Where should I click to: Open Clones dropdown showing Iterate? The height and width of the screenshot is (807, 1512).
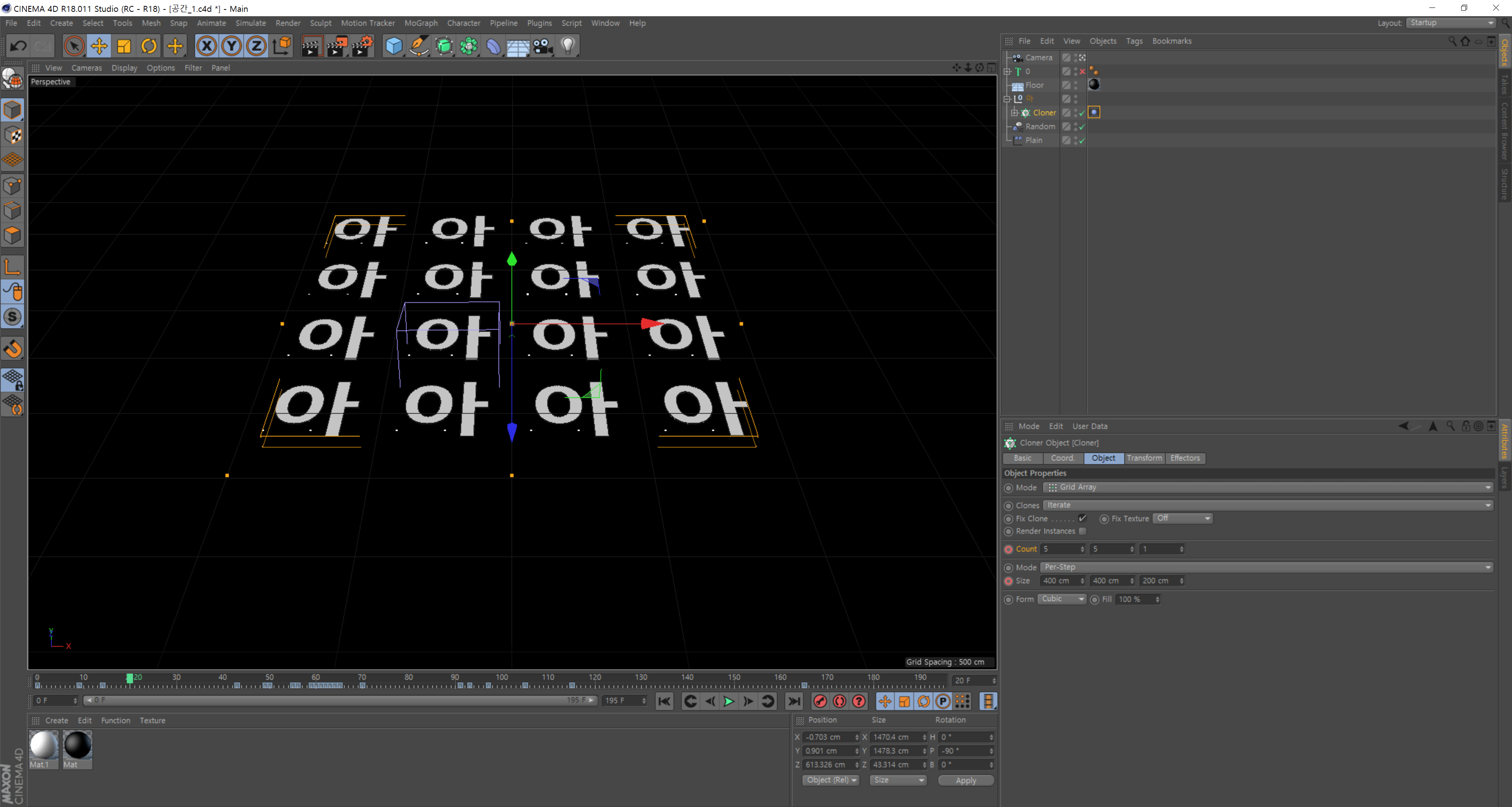pyautogui.click(x=1268, y=505)
